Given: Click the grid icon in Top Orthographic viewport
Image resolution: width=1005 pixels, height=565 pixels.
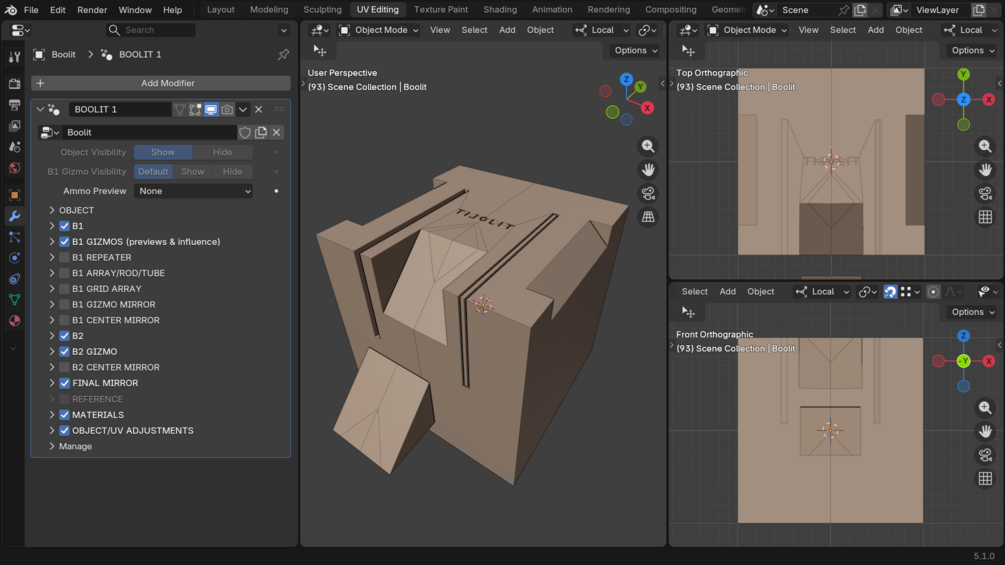Looking at the screenshot, I should click(x=985, y=217).
